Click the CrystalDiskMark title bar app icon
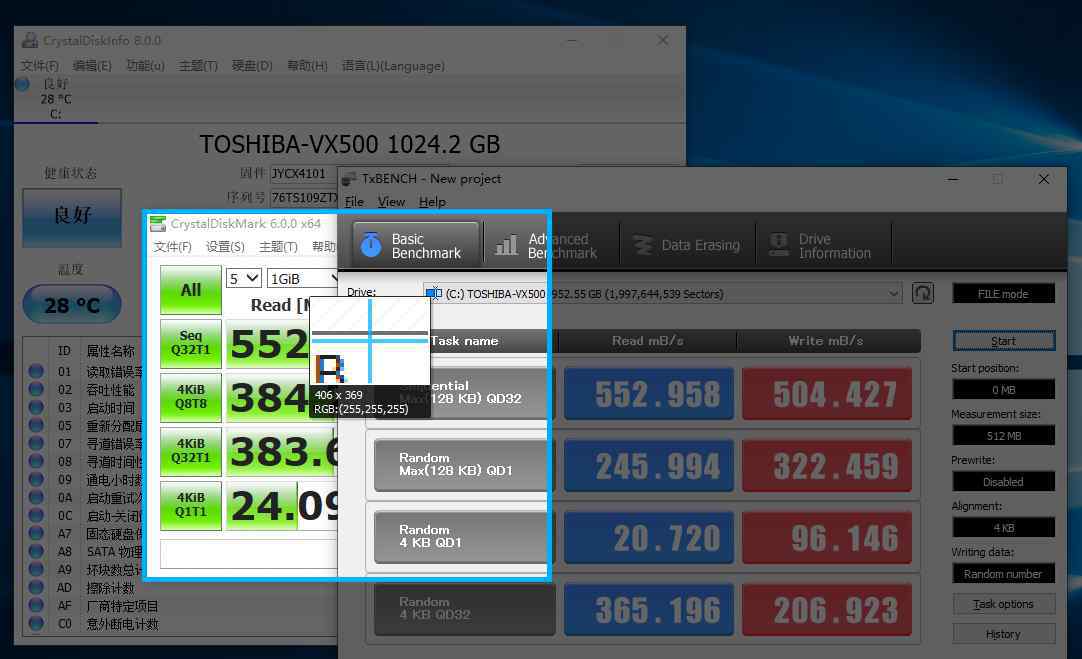The width and height of the screenshot is (1082, 659). pos(158,224)
